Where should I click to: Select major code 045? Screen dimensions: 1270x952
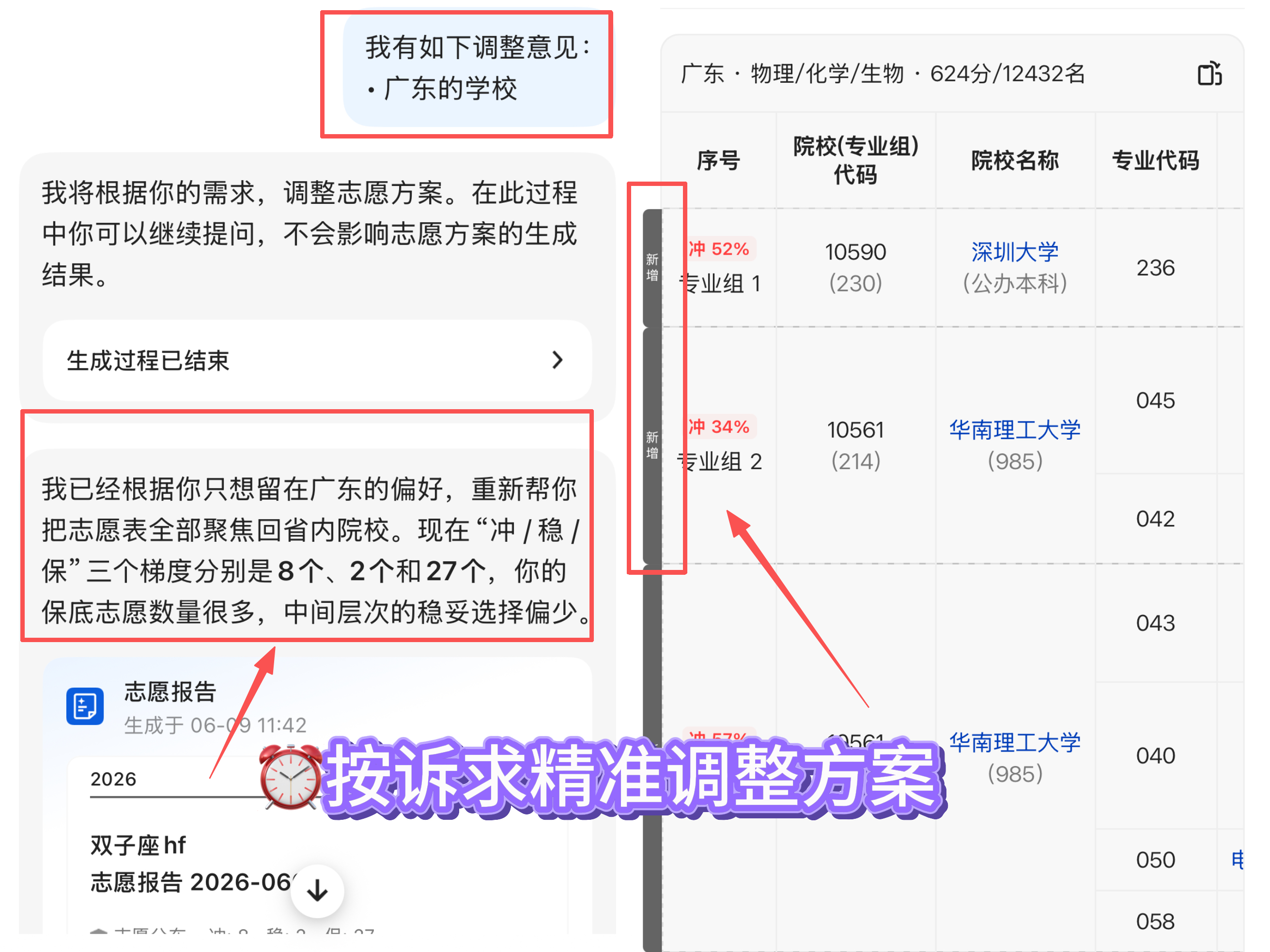[1155, 400]
